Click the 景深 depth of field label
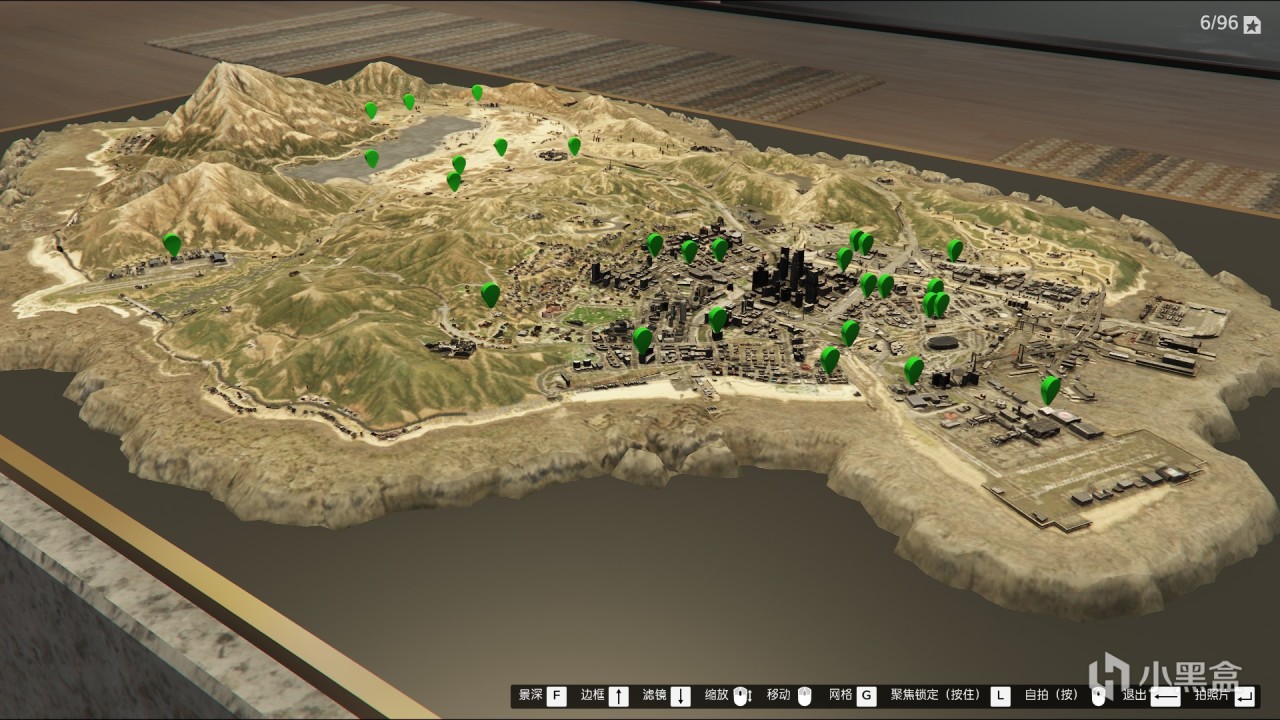The height and width of the screenshot is (720, 1280). 528,695
